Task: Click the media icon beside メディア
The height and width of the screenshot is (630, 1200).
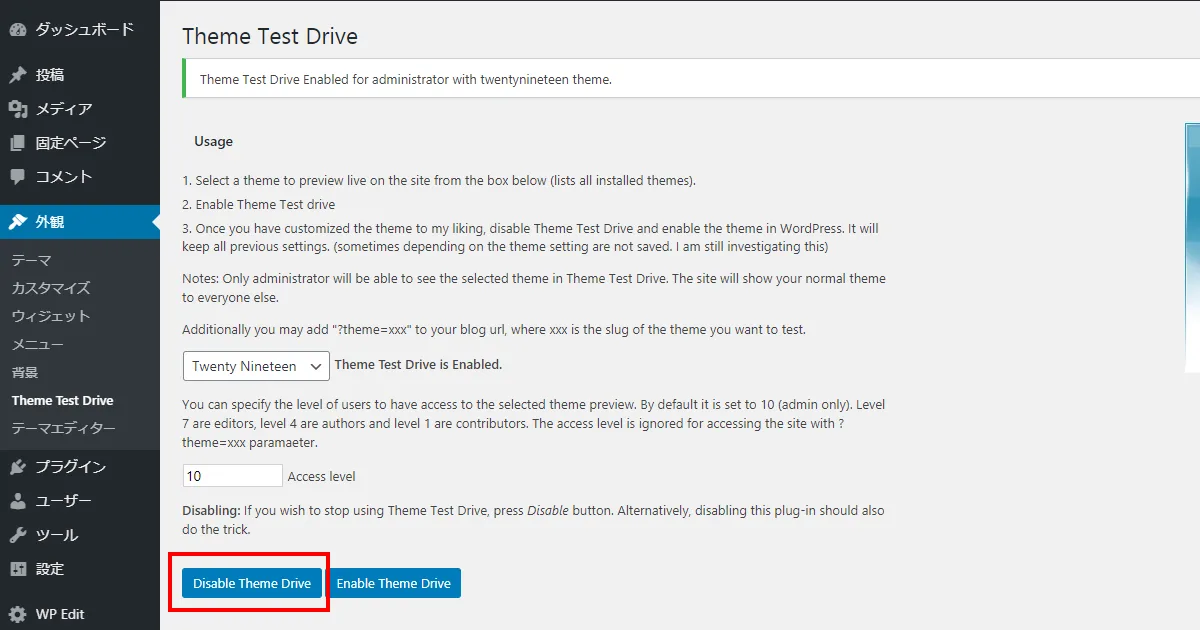Action: coord(18,109)
